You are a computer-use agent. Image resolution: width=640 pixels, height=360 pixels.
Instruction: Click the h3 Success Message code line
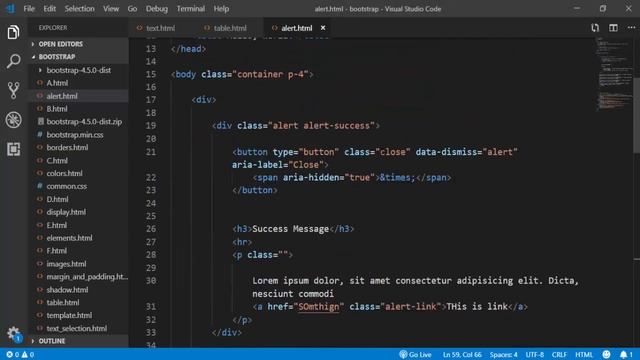tap(293, 229)
